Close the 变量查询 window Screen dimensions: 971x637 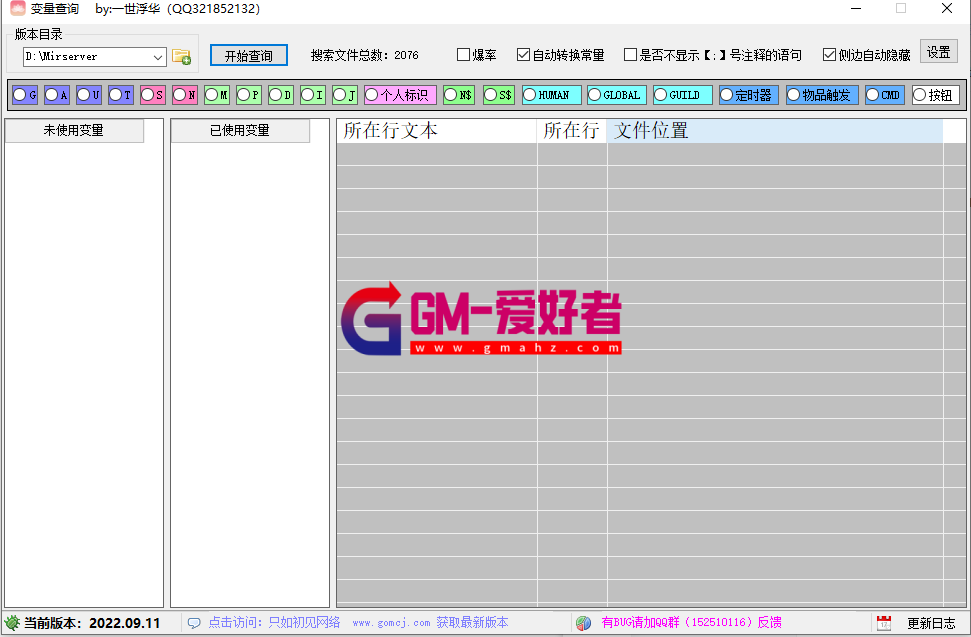point(947,9)
